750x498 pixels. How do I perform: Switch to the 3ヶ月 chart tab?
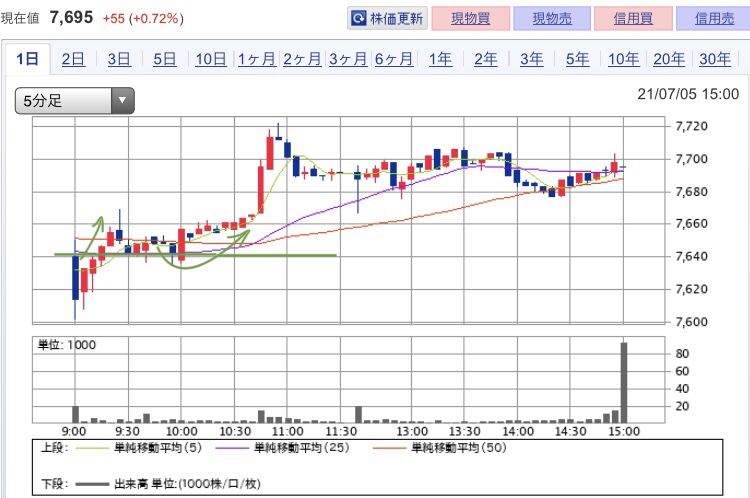click(x=348, y=59)
